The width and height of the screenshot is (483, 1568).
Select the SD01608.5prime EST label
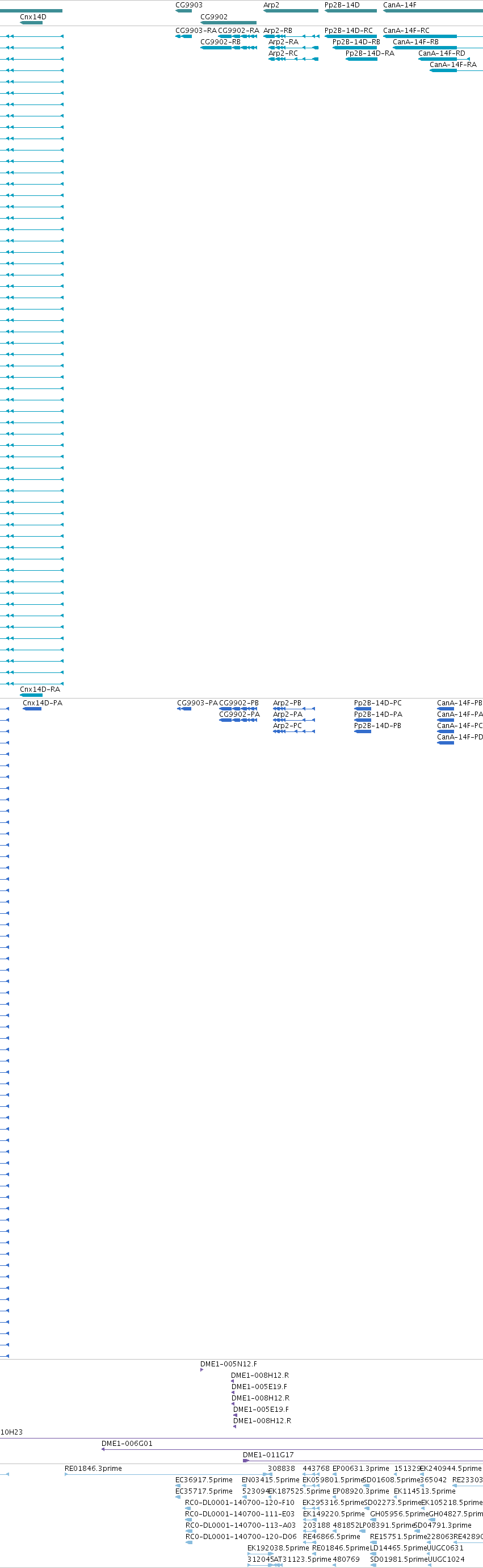(392, 1480)
